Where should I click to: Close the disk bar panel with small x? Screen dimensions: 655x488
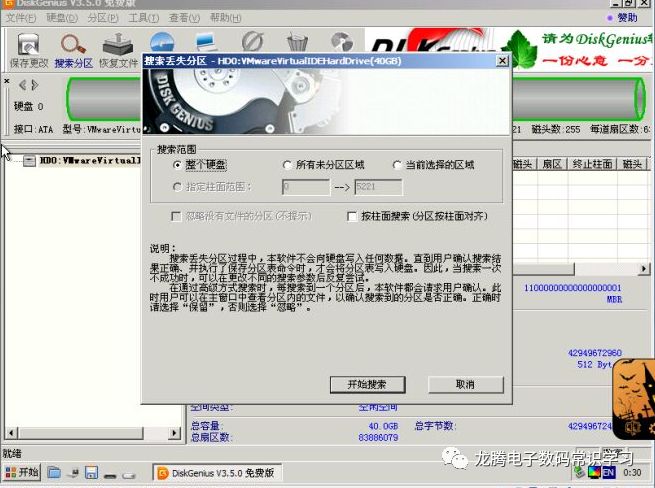point(7,81)
